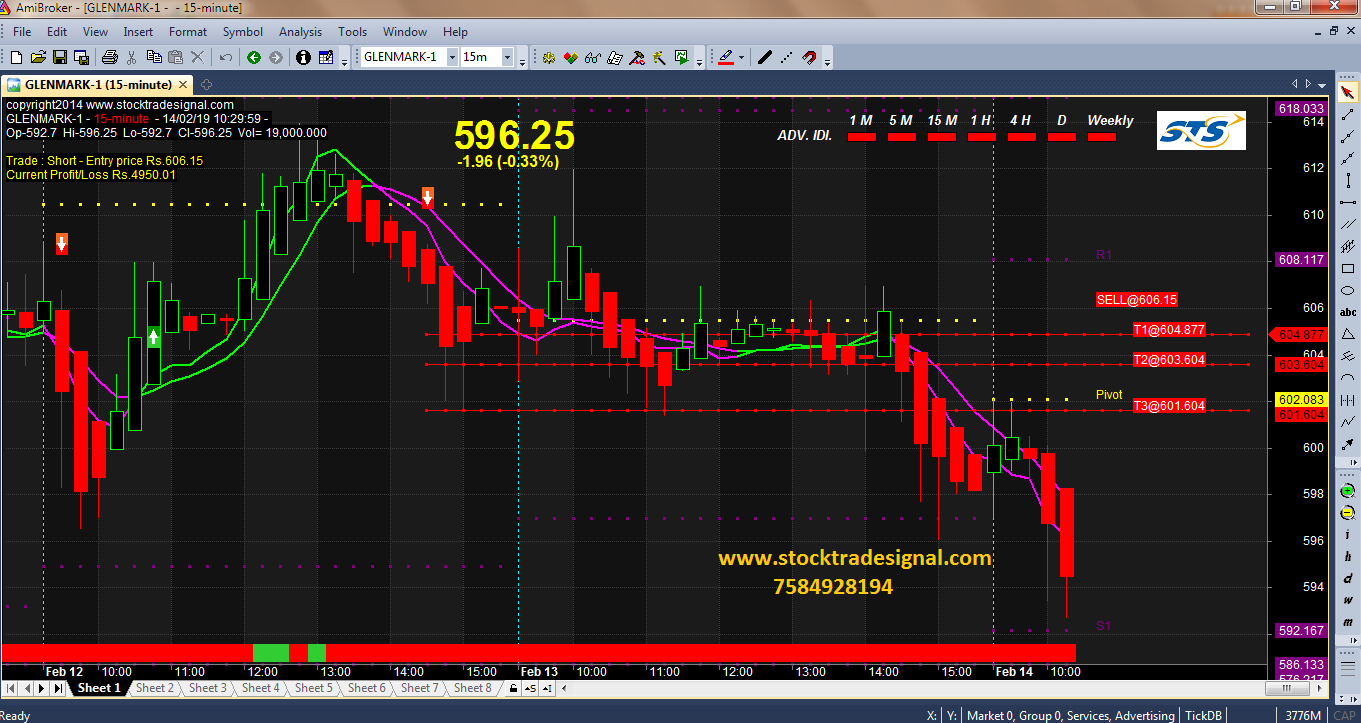Open the Analysis menu
This screenshot has width=1361, height=723.
[300, 32]
